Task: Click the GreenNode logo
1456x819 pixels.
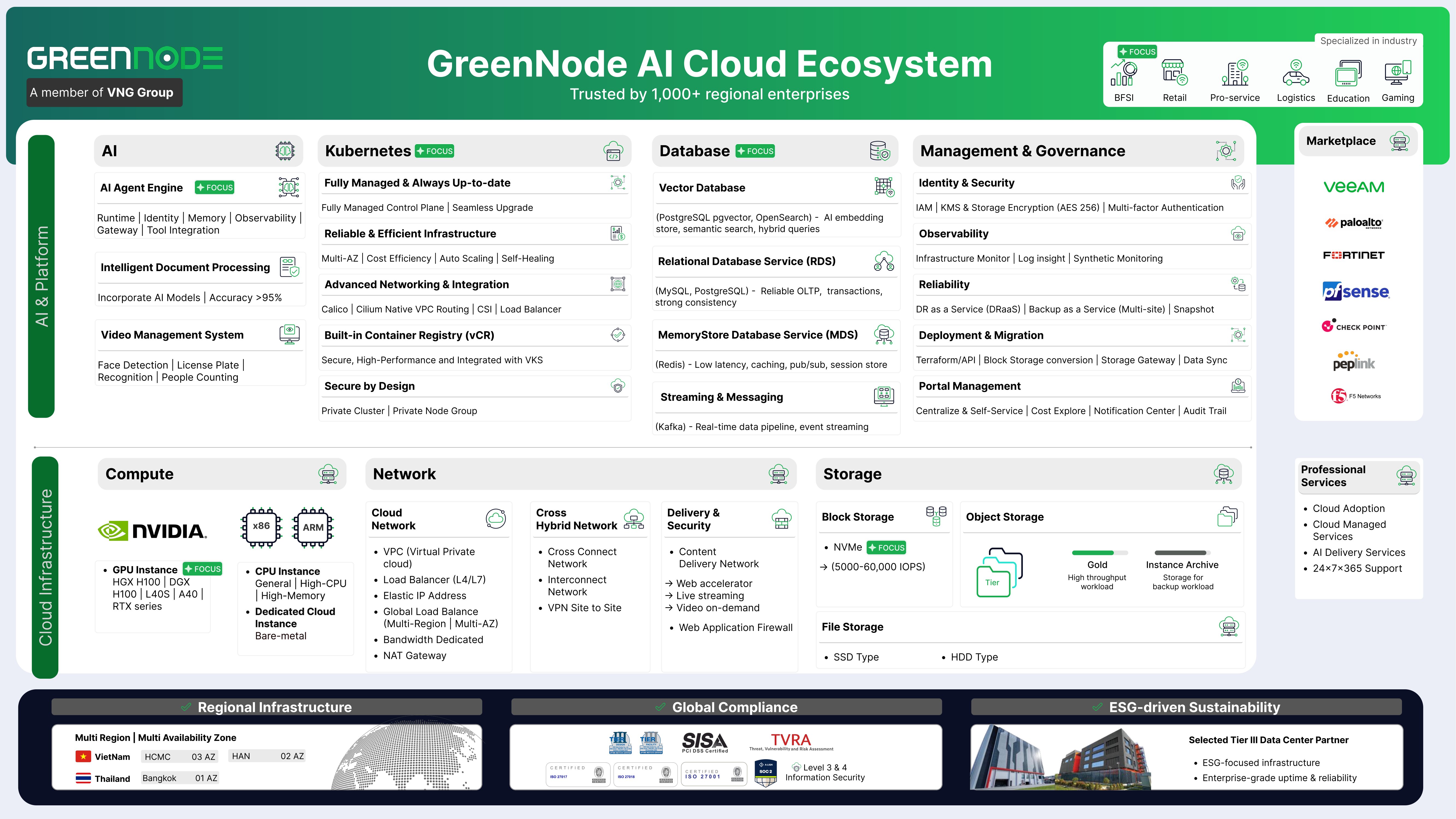Action: coord(125,58)
